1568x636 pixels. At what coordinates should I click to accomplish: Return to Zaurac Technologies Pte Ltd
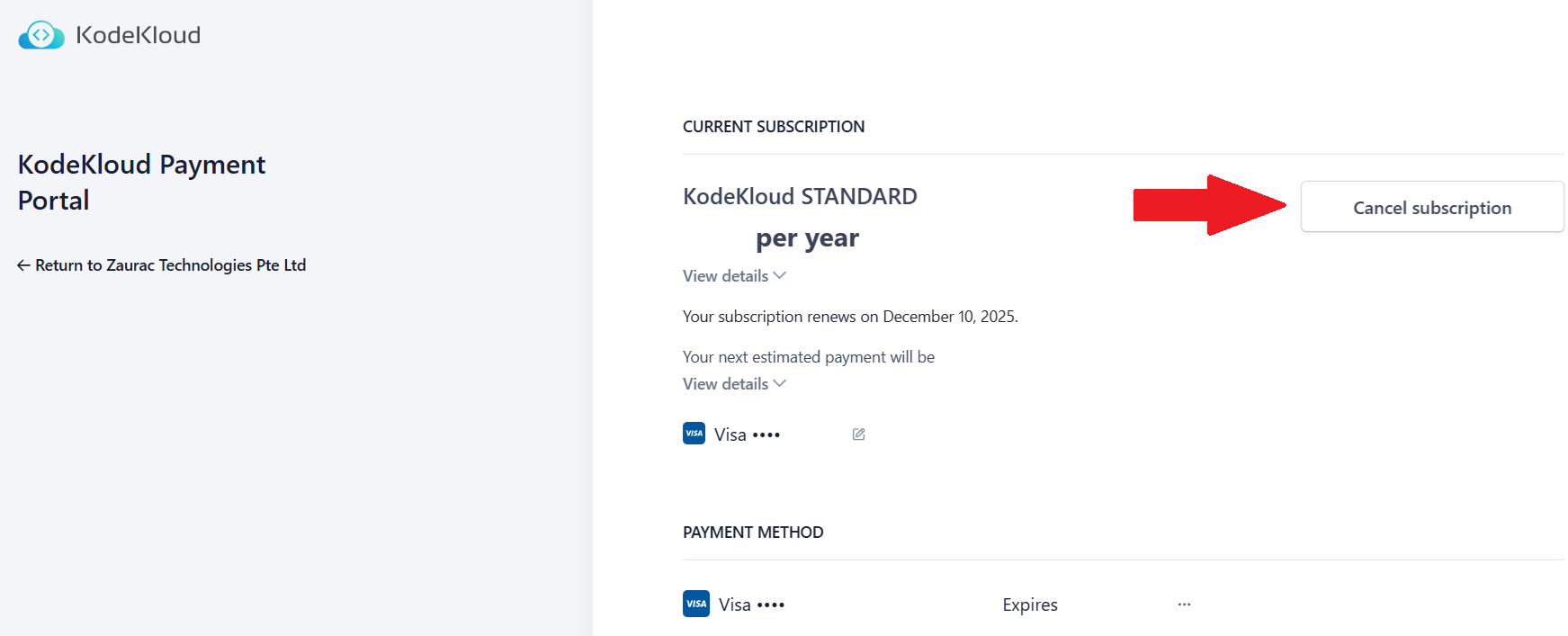(x=170, y=265)
